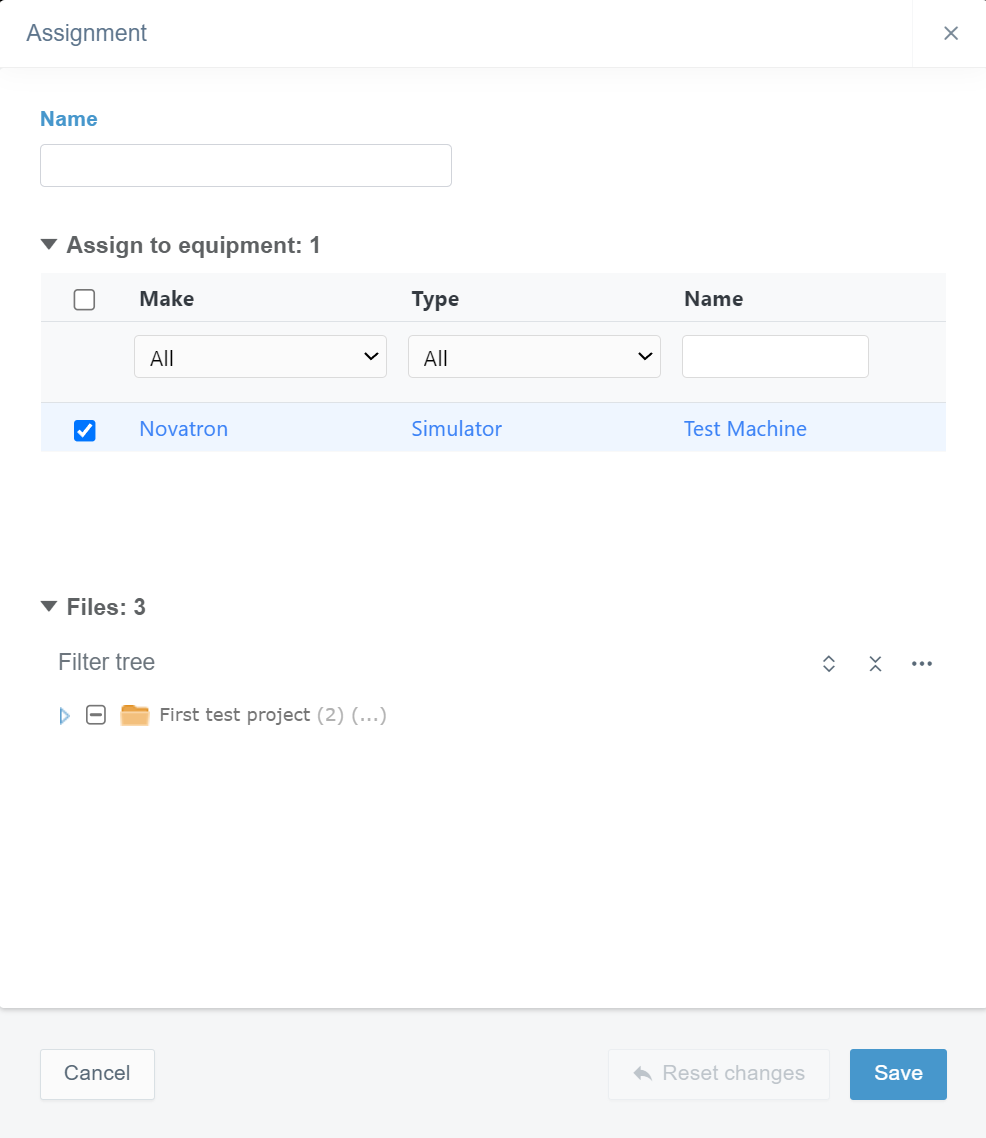Collapse the Files section
This screenshot has width=986, height=1138.
click(x=49, y=607)
